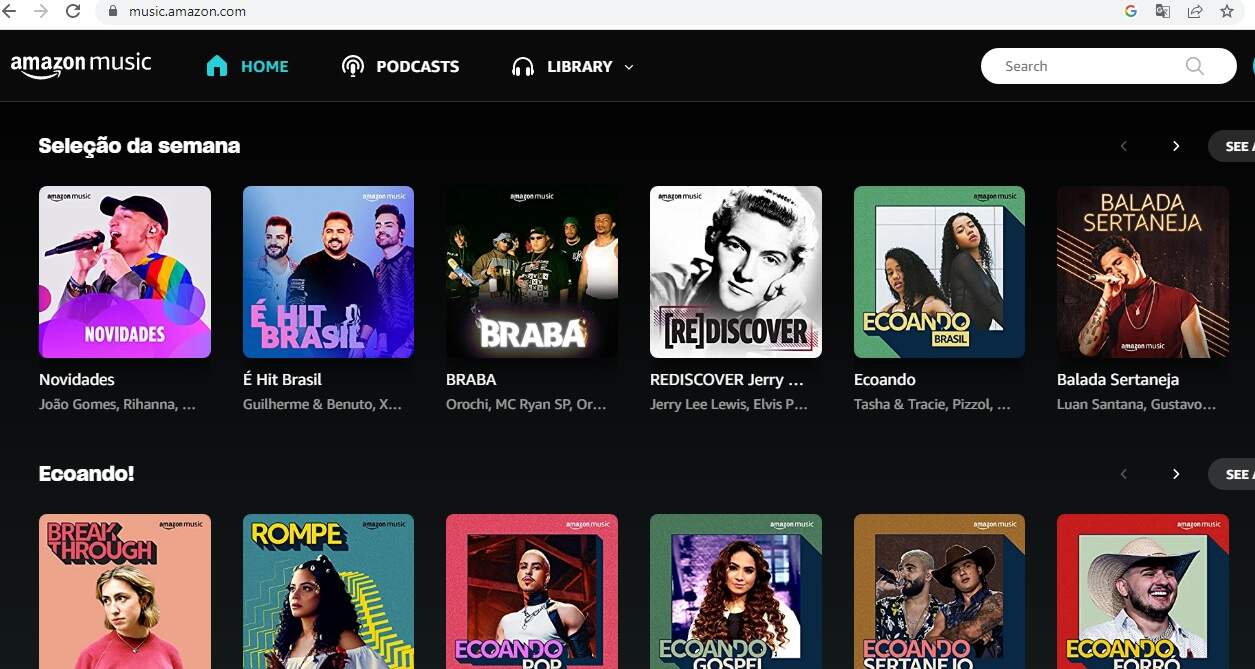Open the É Hit Brasil playlist cover

pos(328,272)
